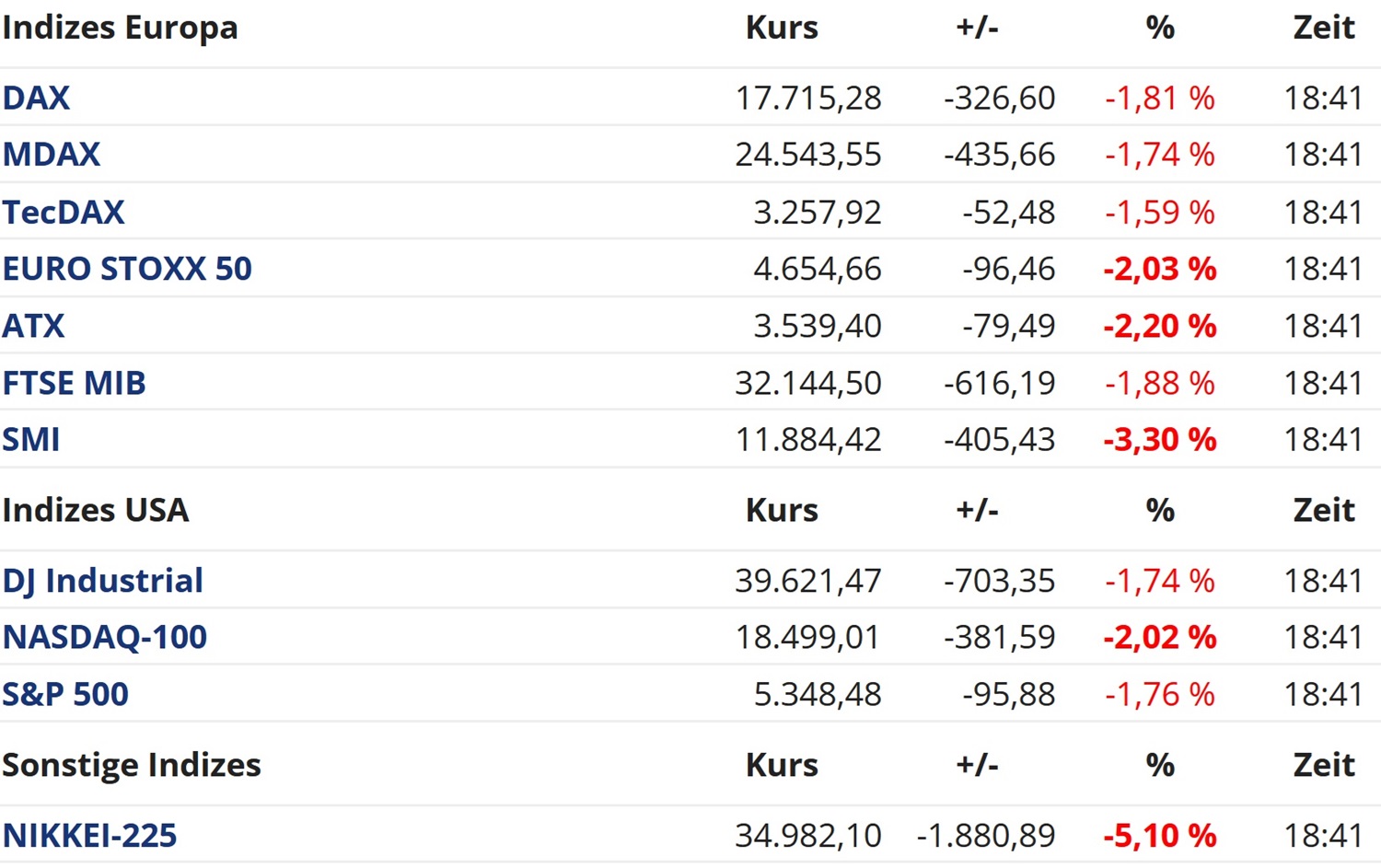Open the NIKKEI-225 index link
The image size is (1381, 868).
(89, 836)
